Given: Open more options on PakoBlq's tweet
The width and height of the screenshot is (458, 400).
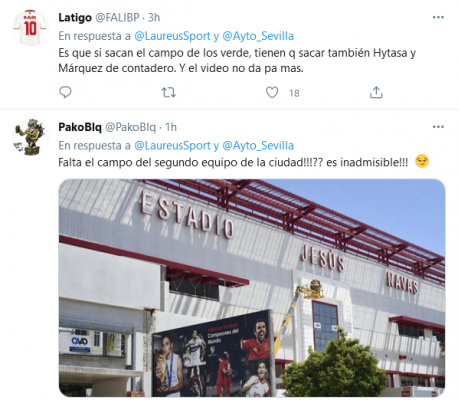Looking at the screenshot, I should (x=438, y=127).
